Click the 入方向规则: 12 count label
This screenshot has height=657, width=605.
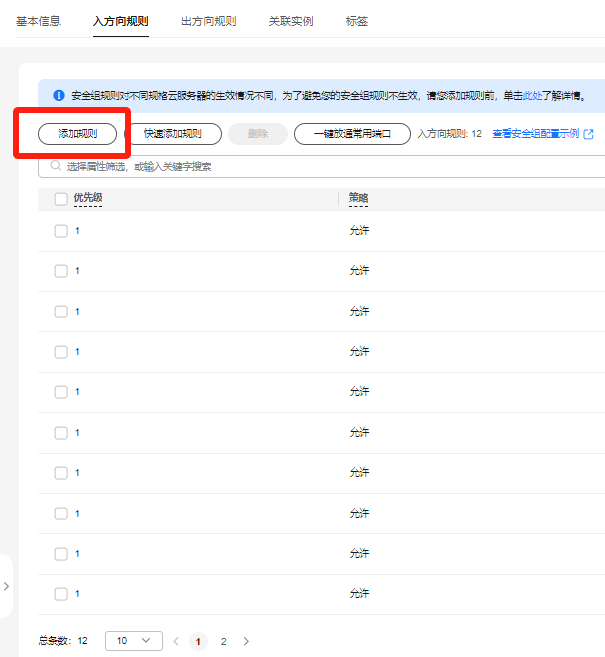click(450, 134)
